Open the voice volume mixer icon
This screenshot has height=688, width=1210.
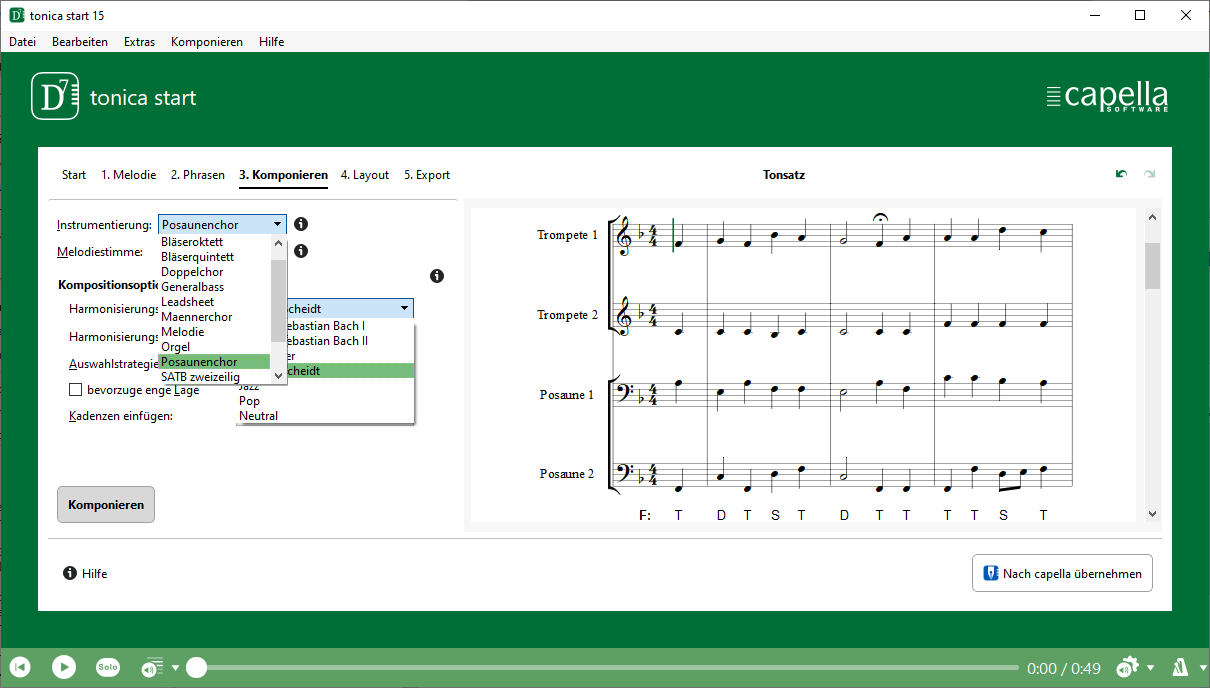coord(152,668)
